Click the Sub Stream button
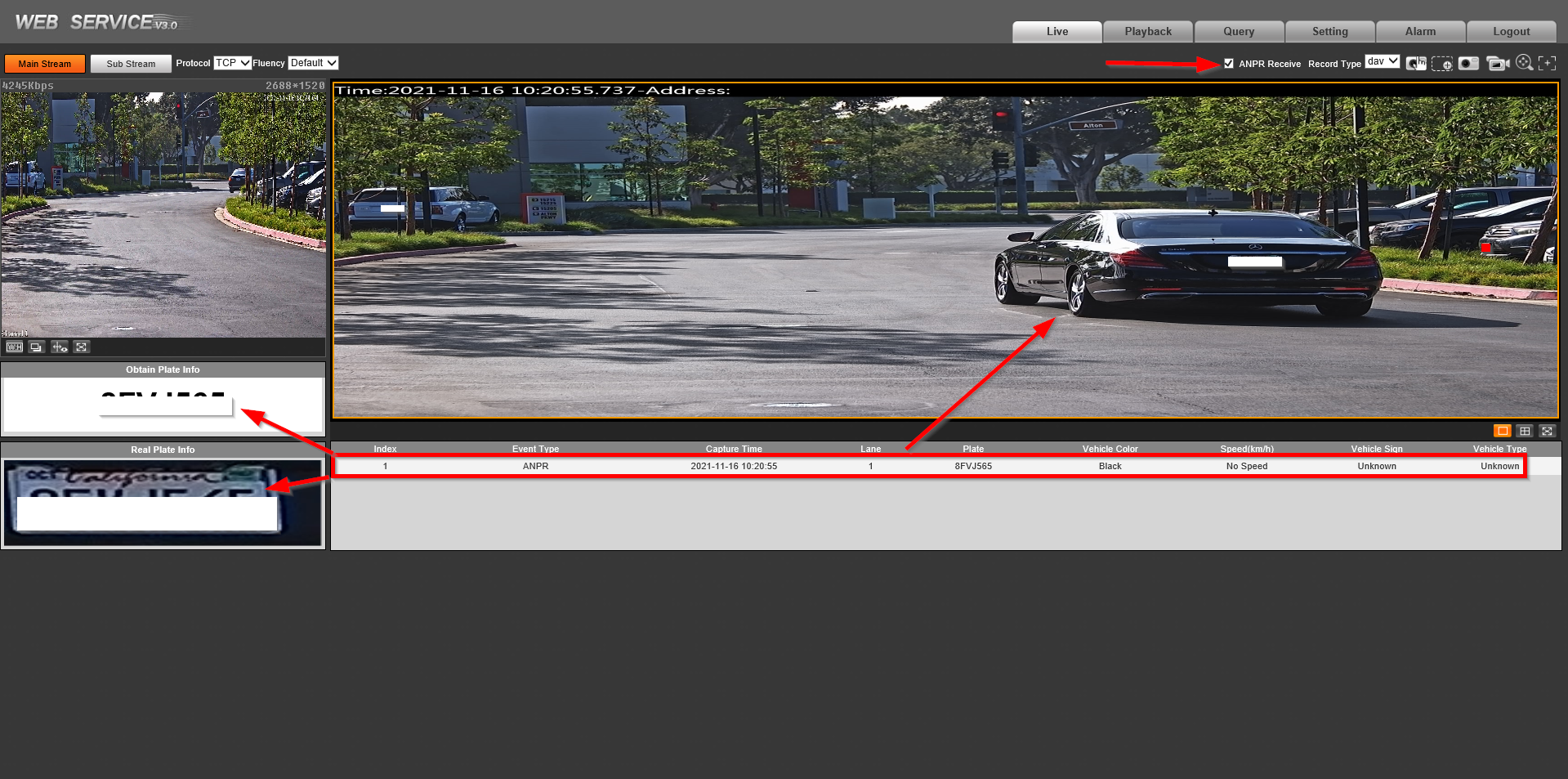This screenshot has width=1568, height=779. click(x=131, y=64)
